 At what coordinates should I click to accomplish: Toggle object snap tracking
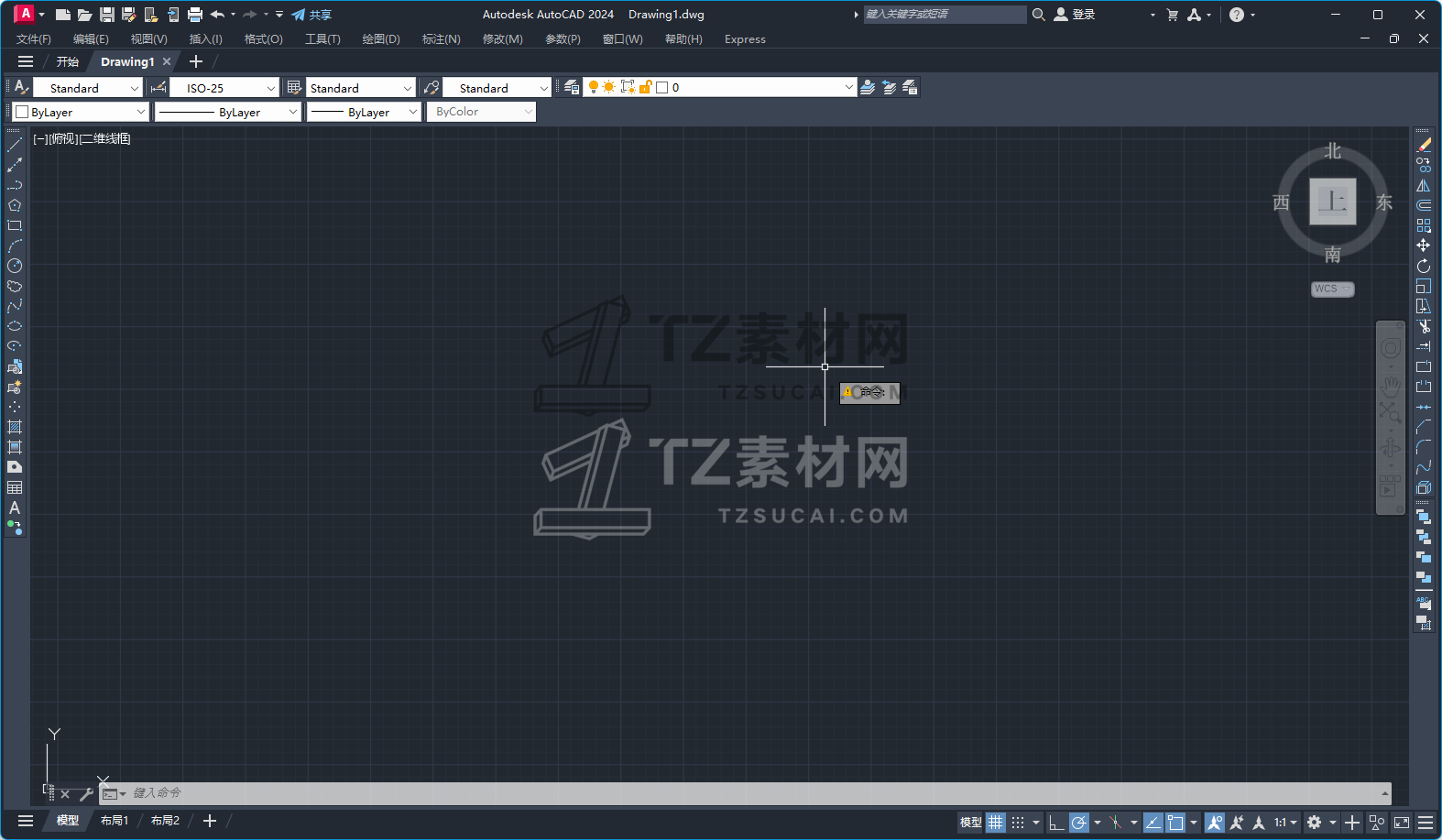point(1153,823)
